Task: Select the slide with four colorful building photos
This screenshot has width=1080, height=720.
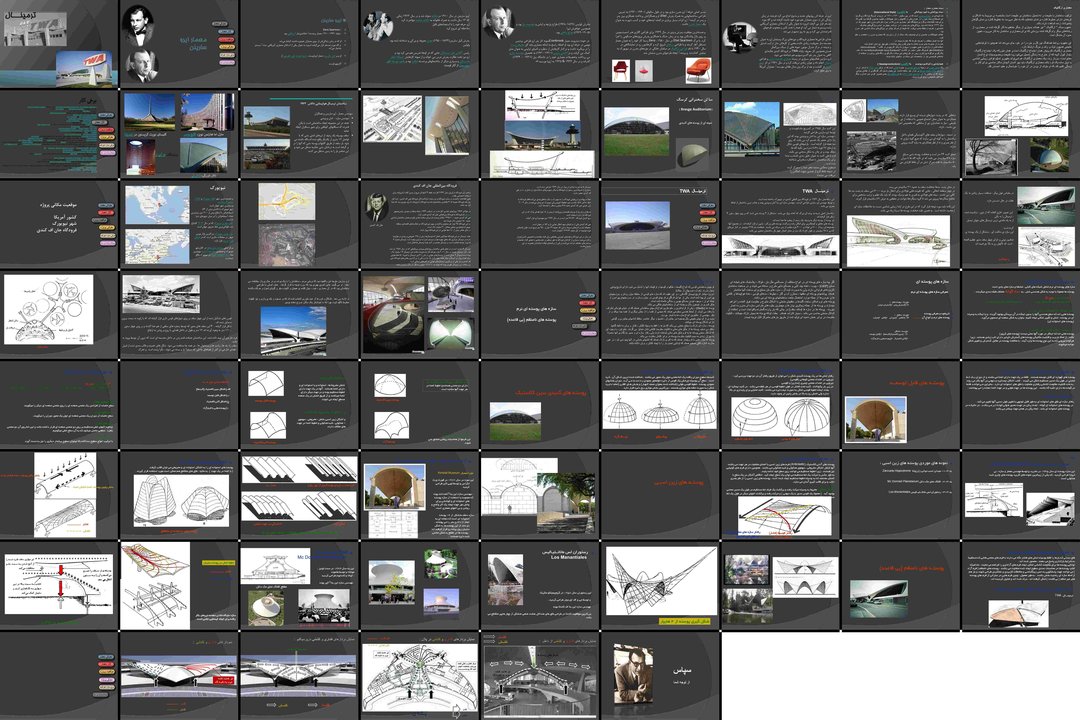Action: click(179, 134)
